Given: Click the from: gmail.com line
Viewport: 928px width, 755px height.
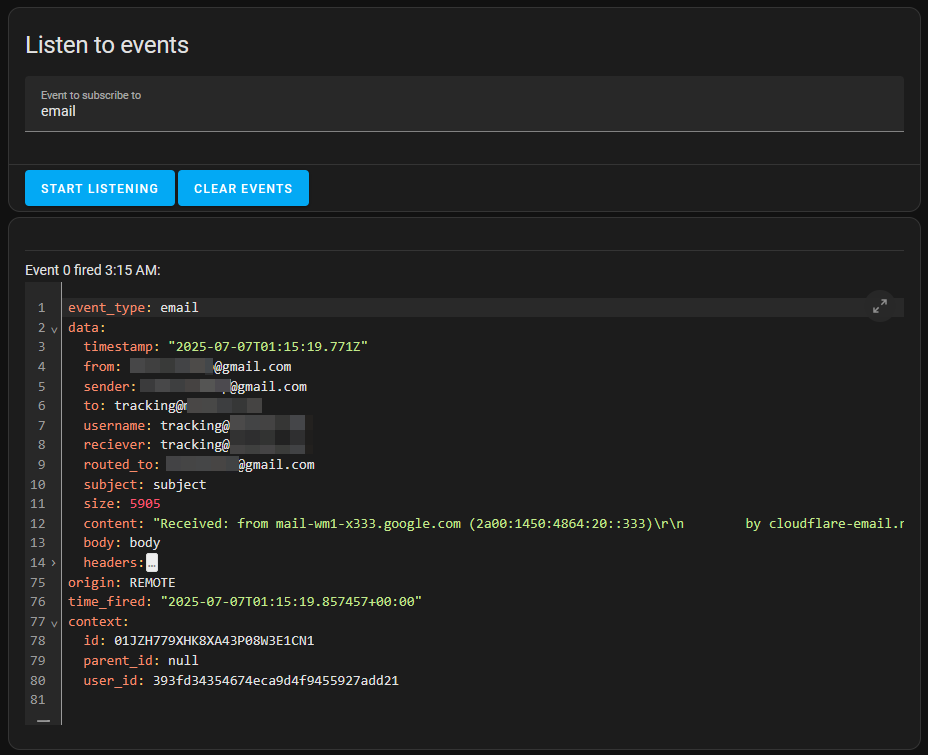Looking at the screenshot, I should pos(188,366).
